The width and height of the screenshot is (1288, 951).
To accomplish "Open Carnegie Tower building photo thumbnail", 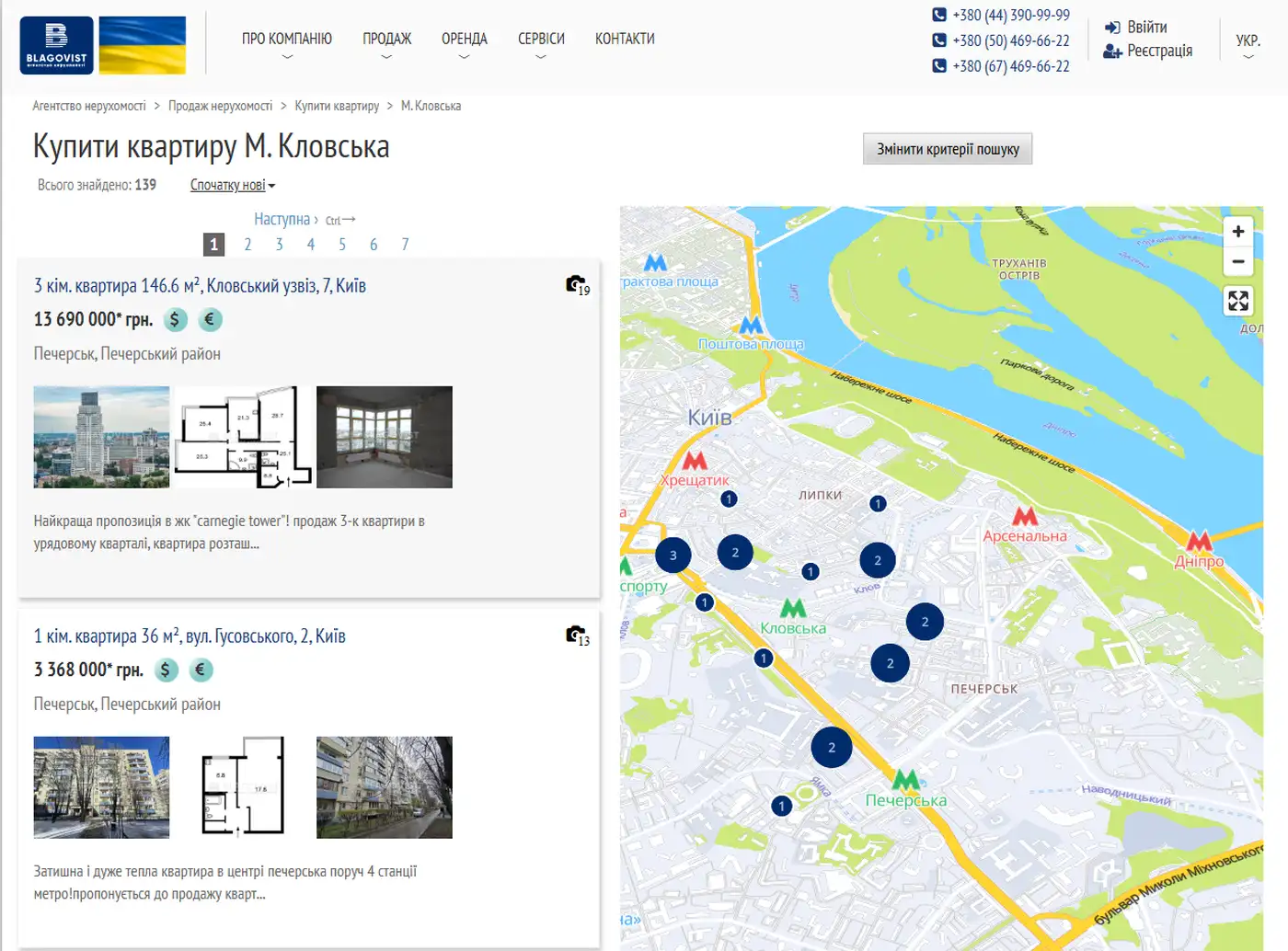I will point(101,437).
